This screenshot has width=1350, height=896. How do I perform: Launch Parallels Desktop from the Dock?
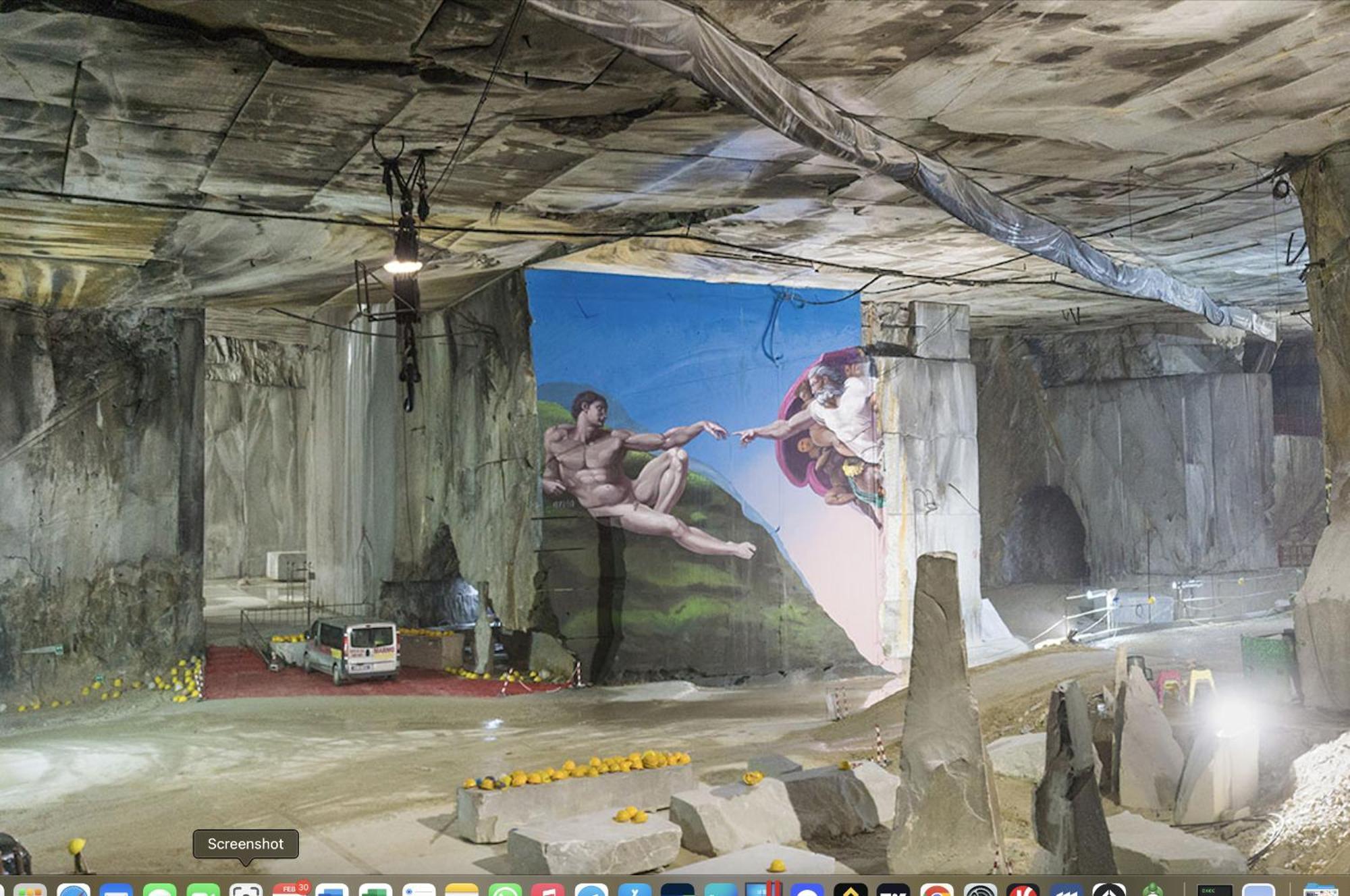point(765,889)
